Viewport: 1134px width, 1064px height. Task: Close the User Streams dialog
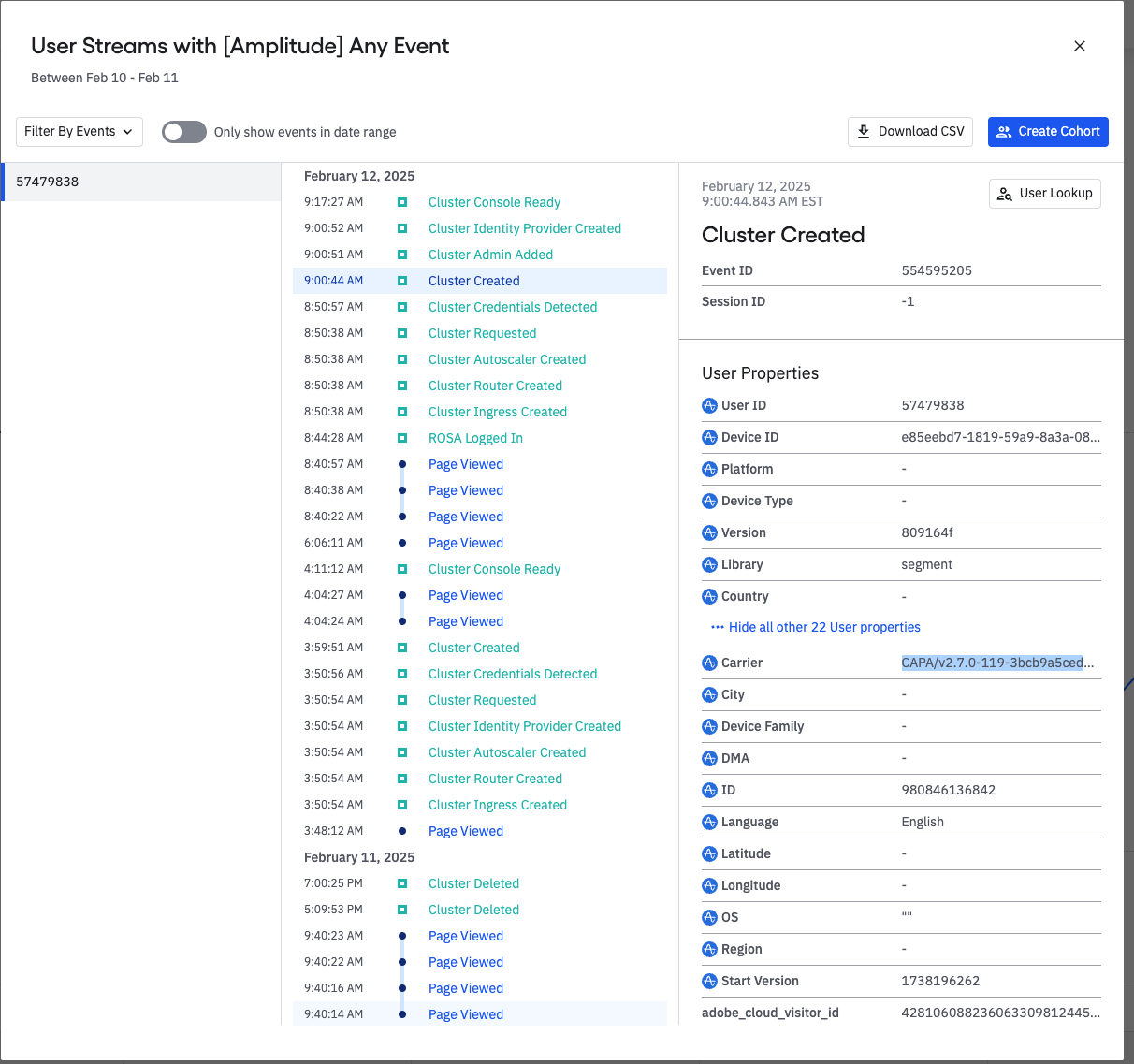(1080, 46)
